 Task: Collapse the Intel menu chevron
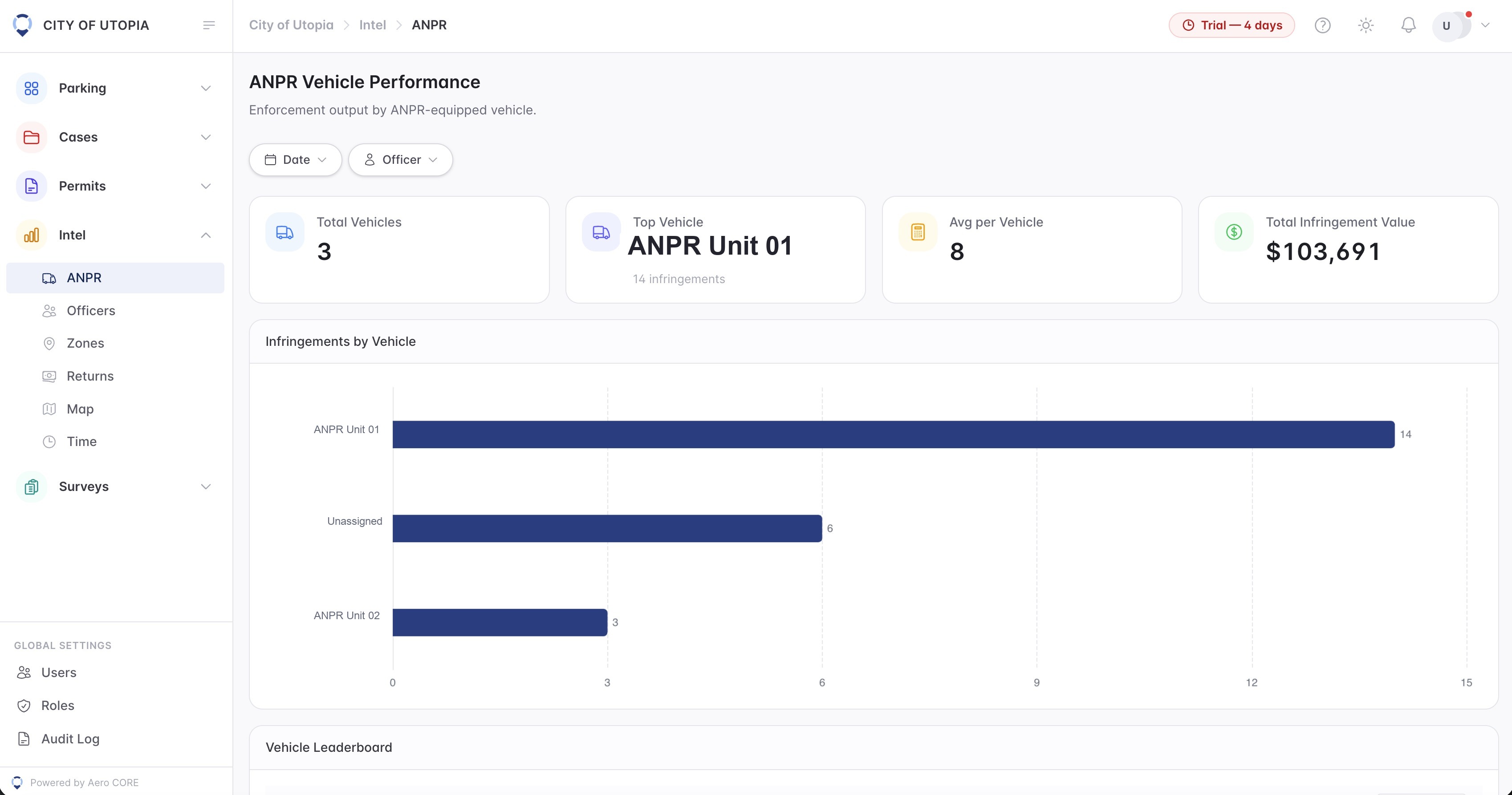(206, 235)
